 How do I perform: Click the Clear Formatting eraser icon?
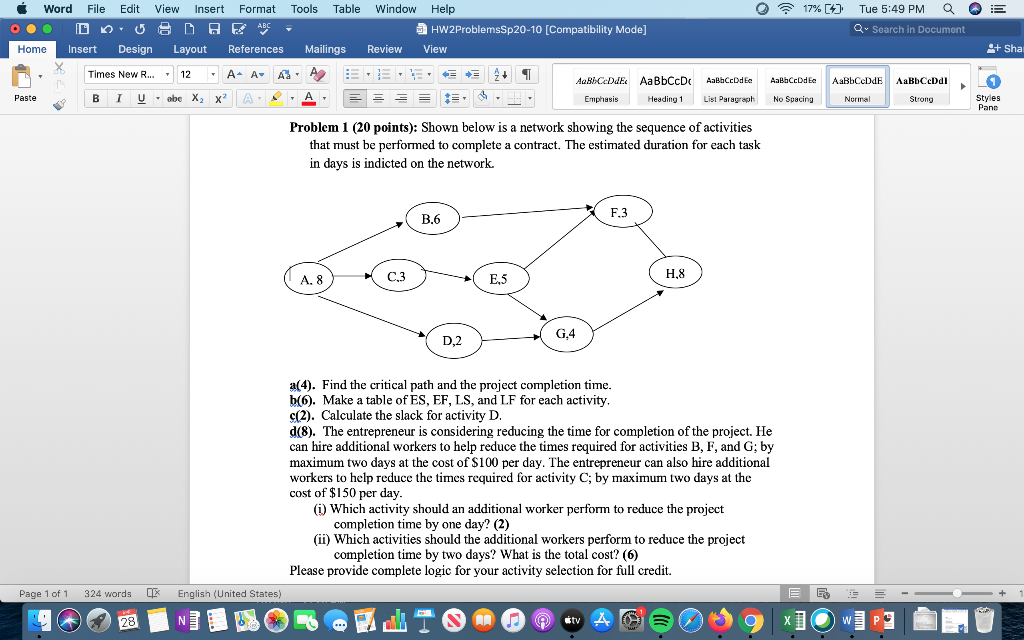tap(317, 74)
